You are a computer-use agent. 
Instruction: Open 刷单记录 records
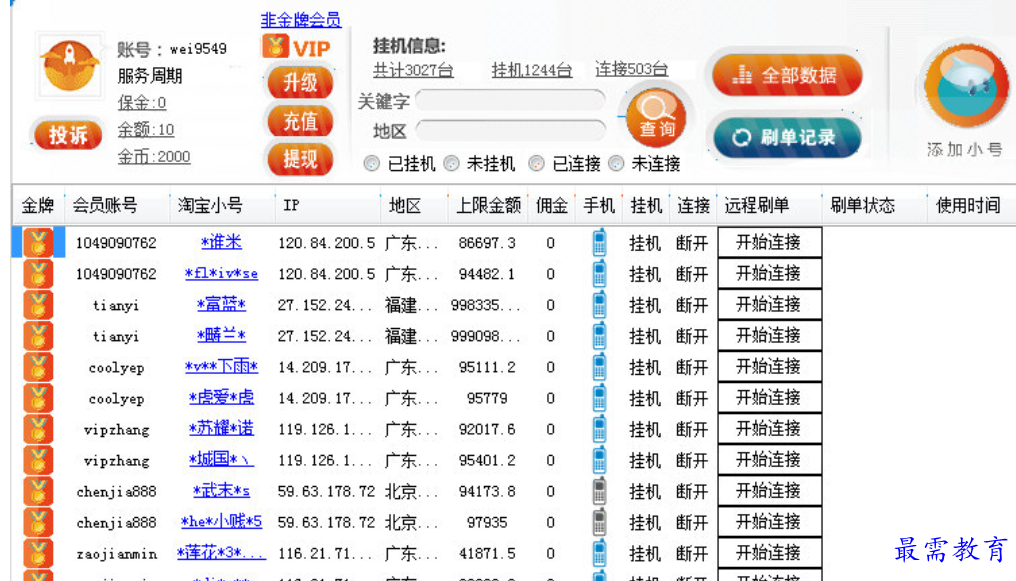pyautogui.click(x=787, y=137)
